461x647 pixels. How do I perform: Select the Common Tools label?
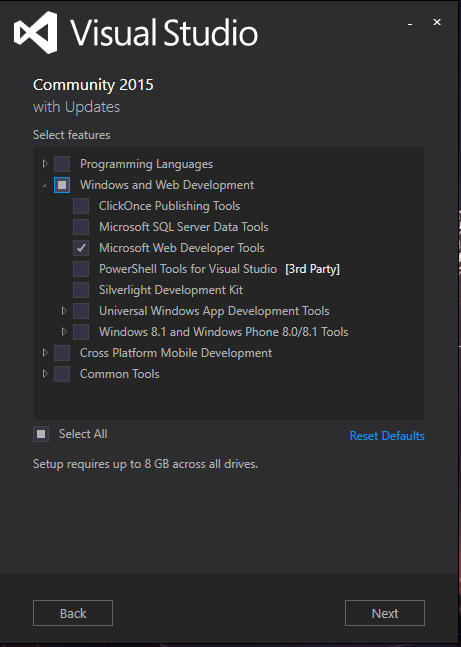pyautogui.click(x=120, y=374)
